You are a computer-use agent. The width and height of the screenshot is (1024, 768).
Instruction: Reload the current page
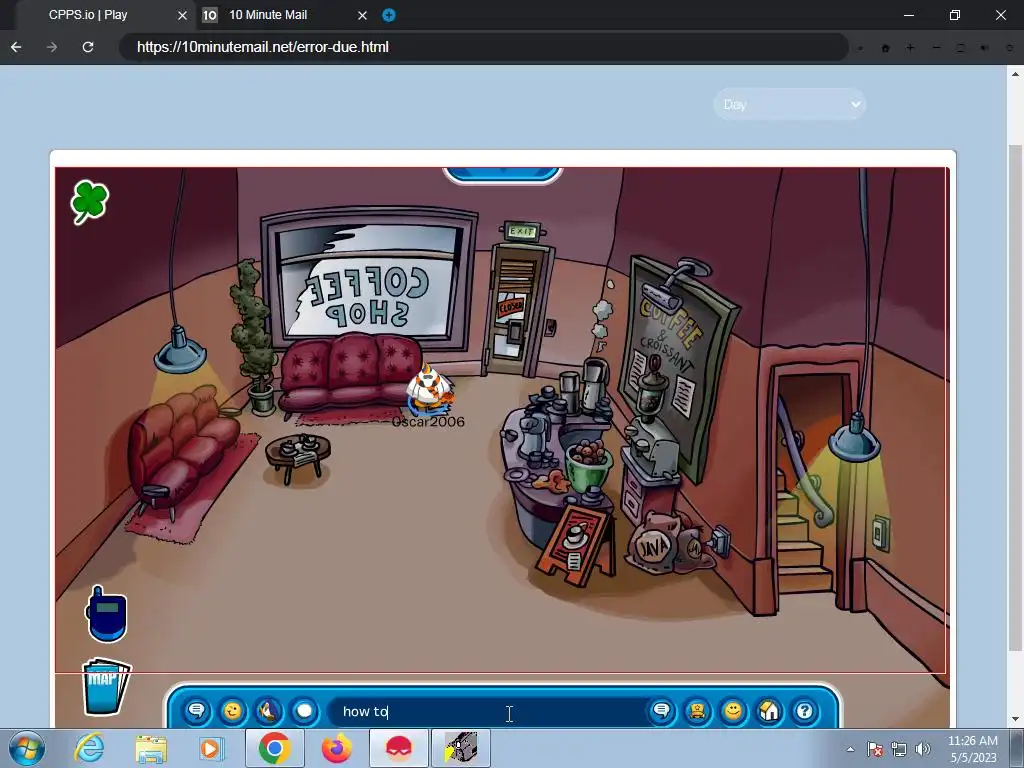(x=88, y=47)
